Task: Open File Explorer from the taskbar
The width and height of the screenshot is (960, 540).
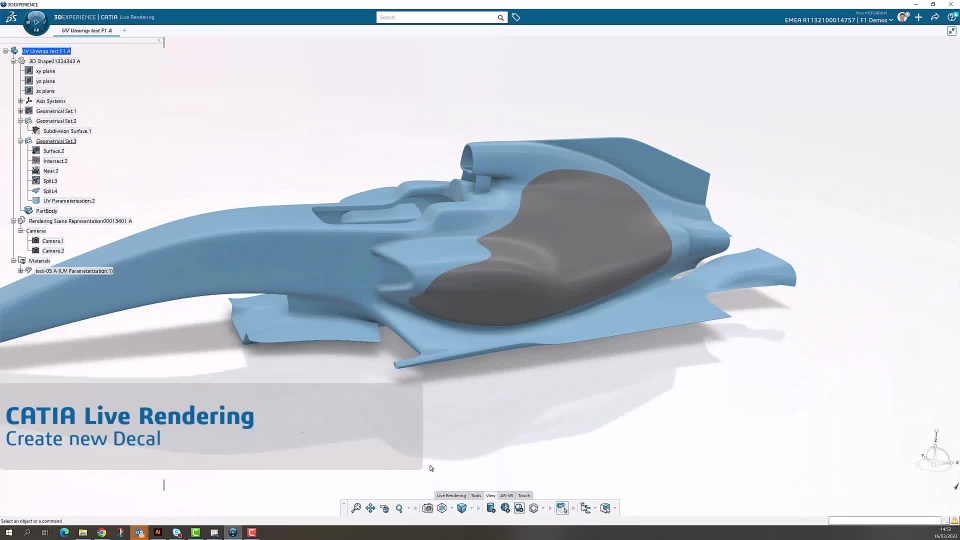Action: point(83,533)
